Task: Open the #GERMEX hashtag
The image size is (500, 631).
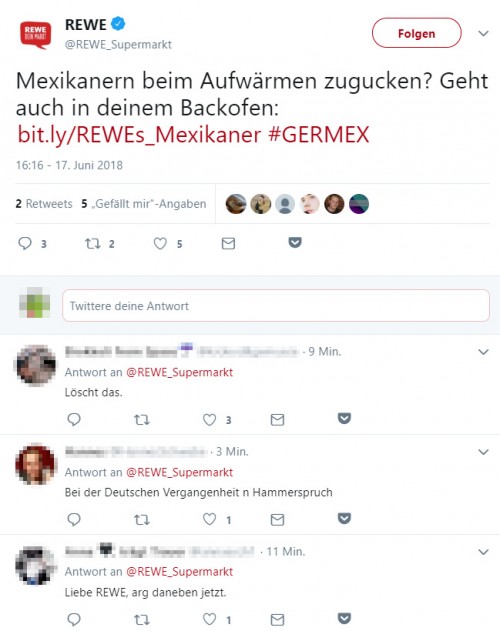Action: point(319,134)
